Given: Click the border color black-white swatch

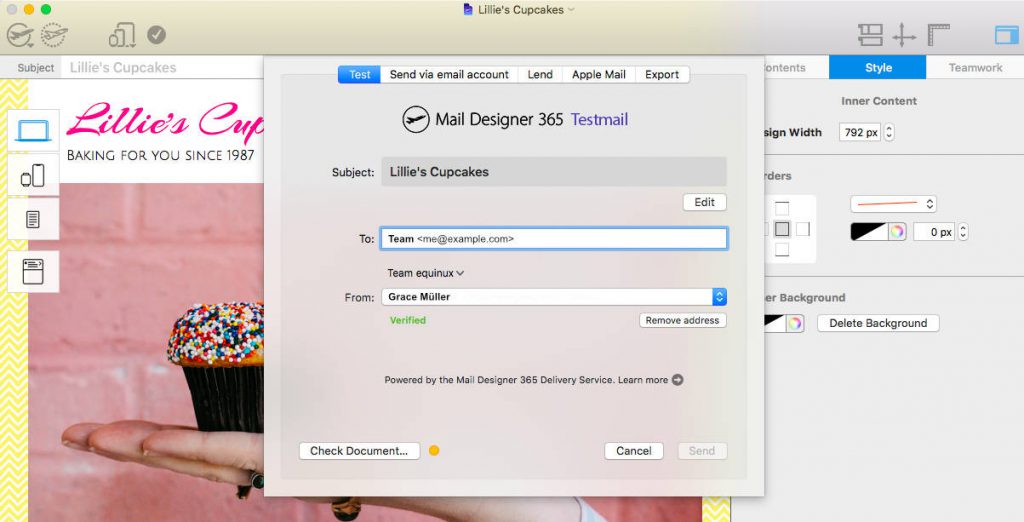Looking at the screenshot, I should pos(869,232).
